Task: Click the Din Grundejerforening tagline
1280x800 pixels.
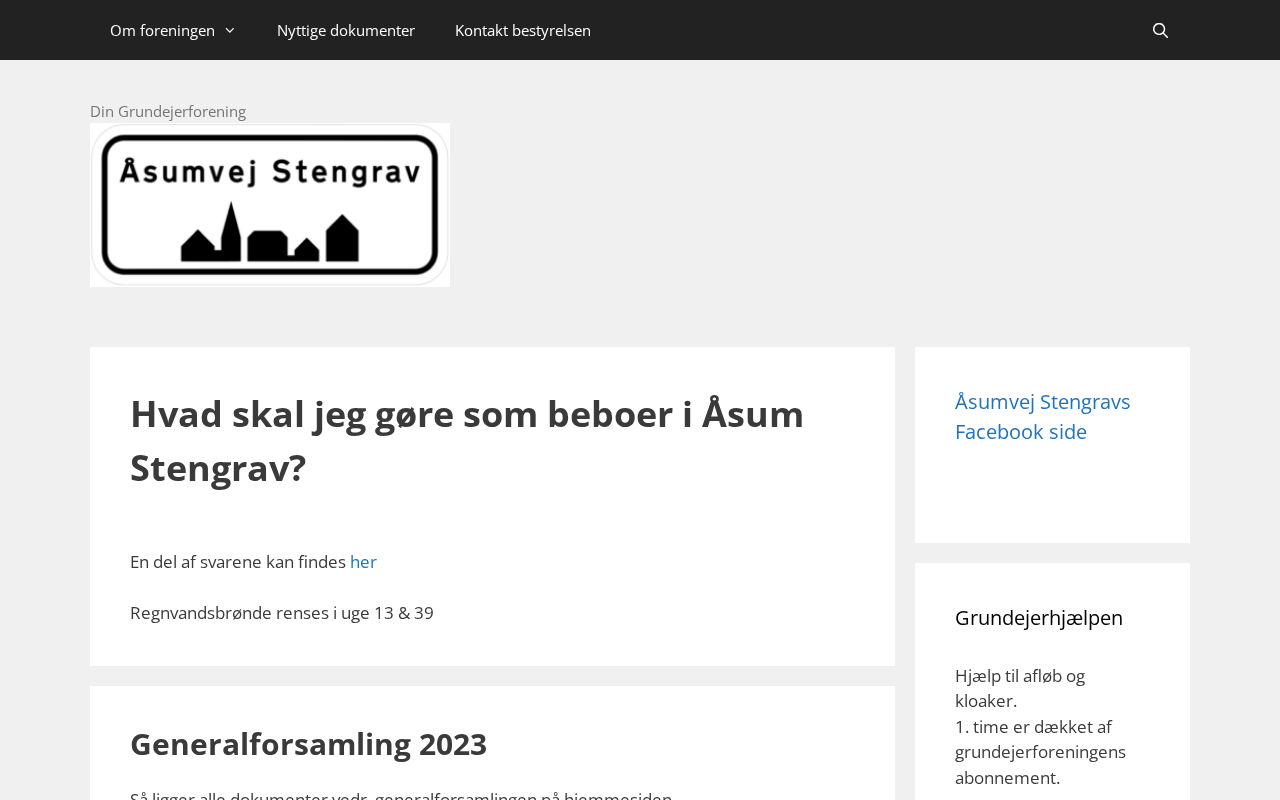Action: click(168, 111)
